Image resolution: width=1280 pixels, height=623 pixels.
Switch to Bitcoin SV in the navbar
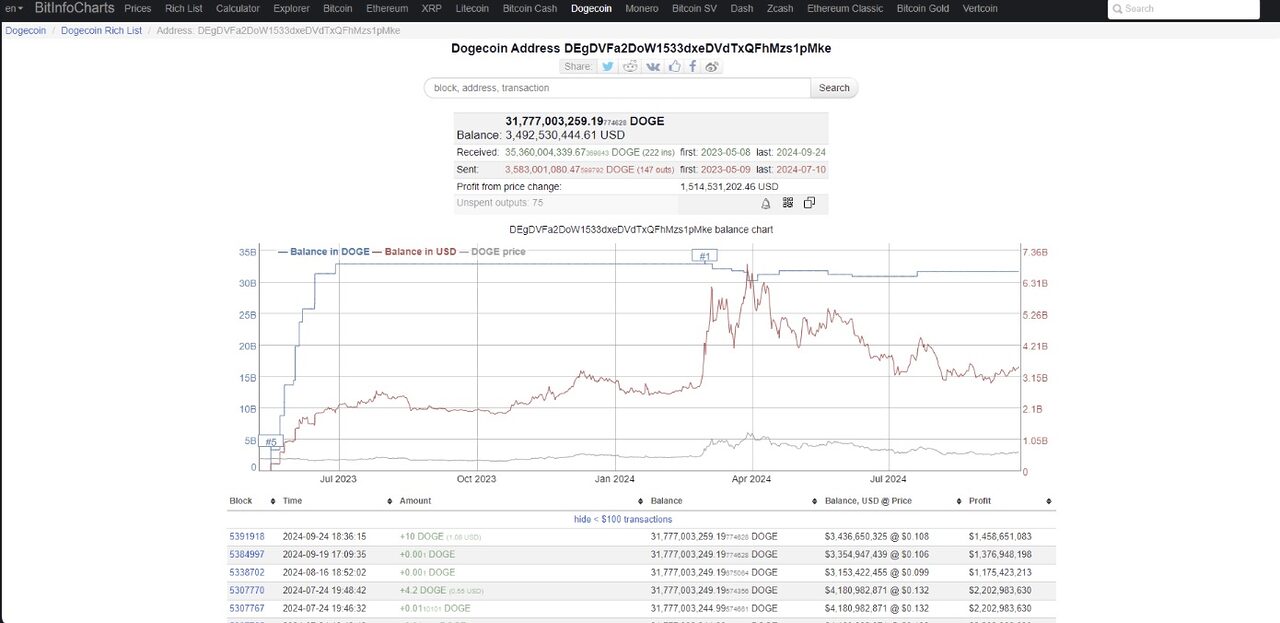click(x=695, y=9)
